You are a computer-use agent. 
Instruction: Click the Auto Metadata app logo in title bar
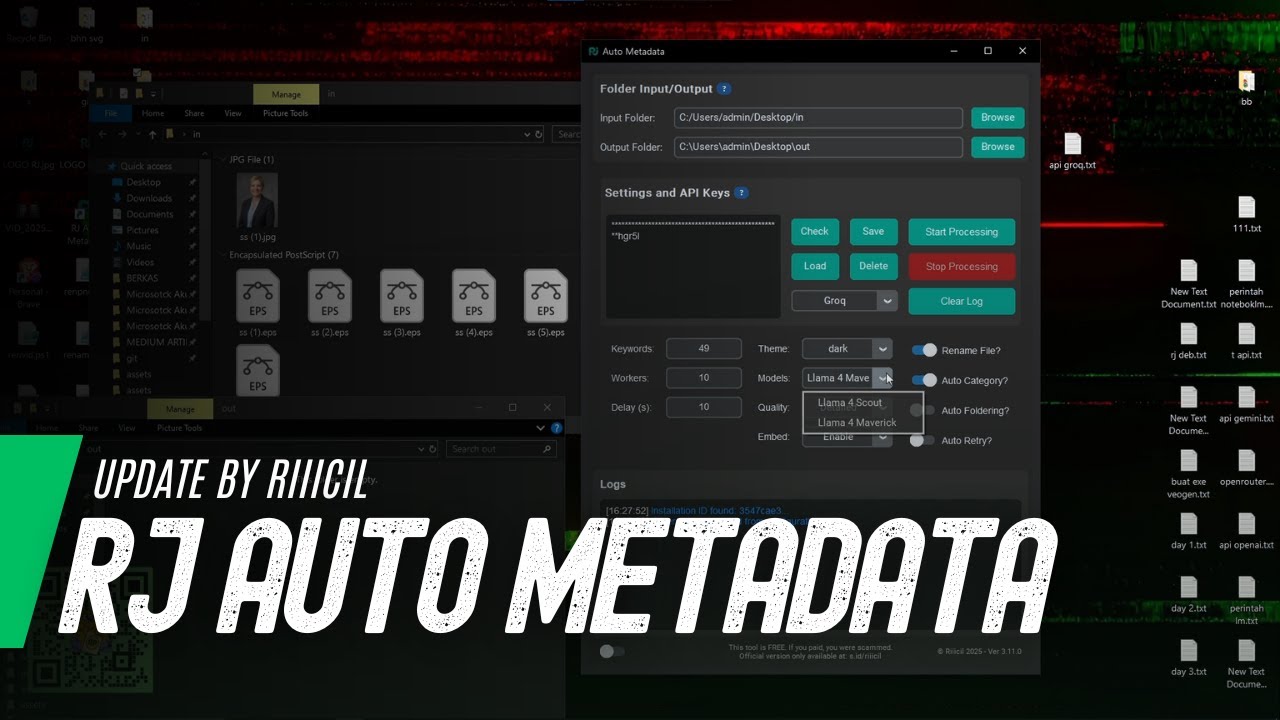(593, 51)
